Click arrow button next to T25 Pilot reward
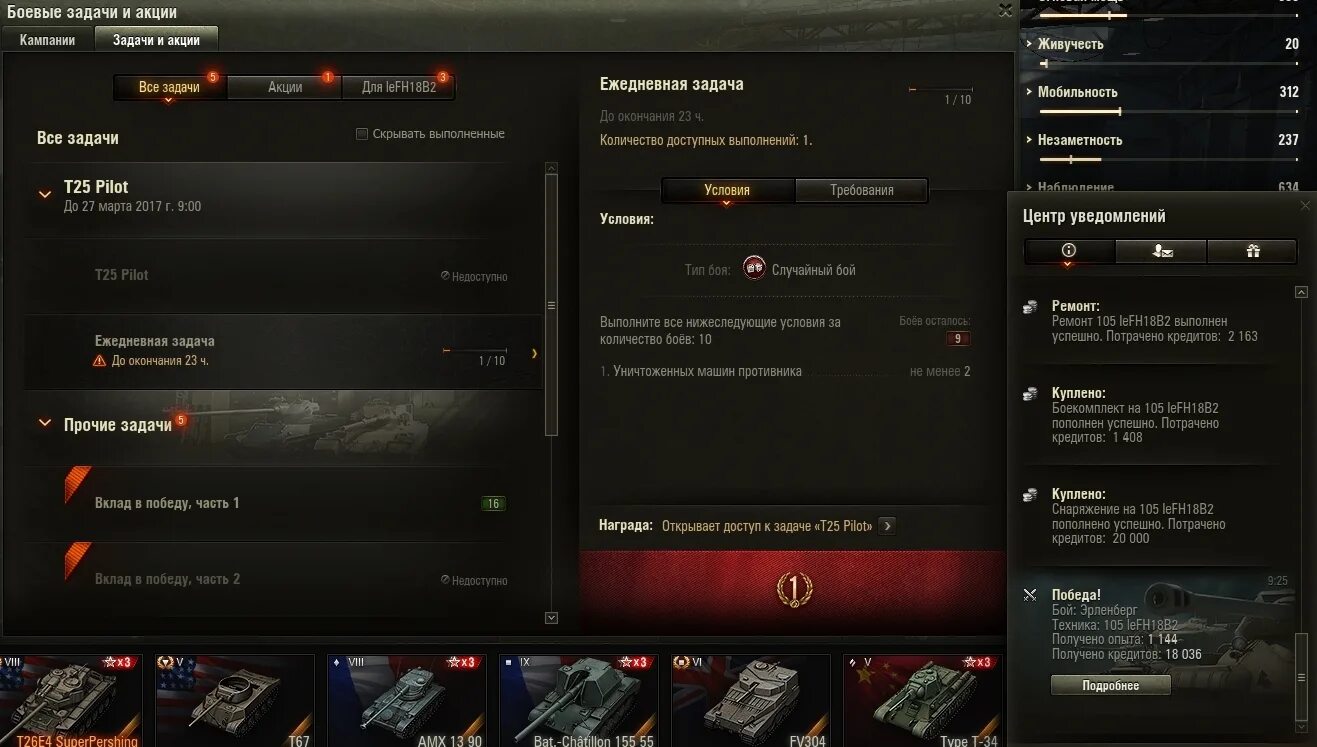Screen dimensions: 1317x747 click(x=887, y=526)
